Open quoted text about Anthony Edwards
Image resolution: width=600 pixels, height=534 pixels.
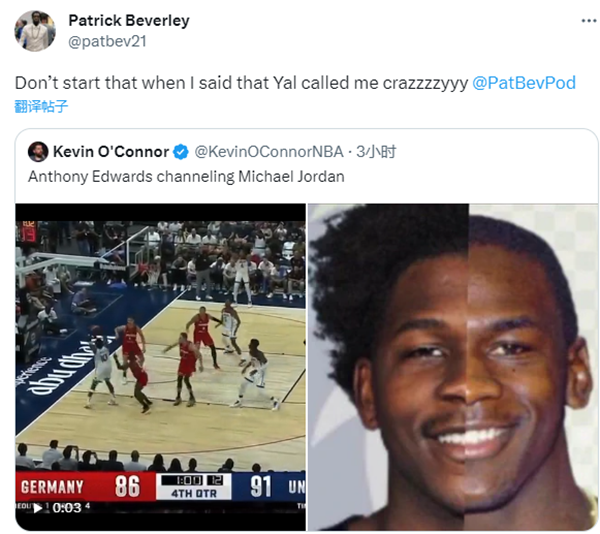[186, 177]
